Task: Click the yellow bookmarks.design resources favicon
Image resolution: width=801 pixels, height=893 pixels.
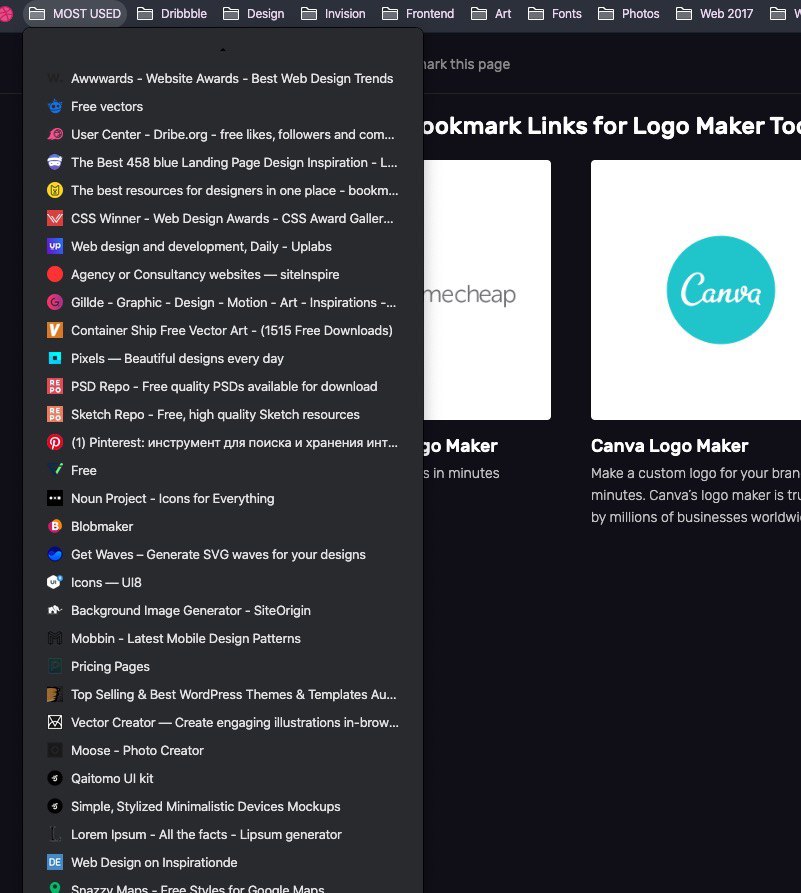Action: pos(55,190)
